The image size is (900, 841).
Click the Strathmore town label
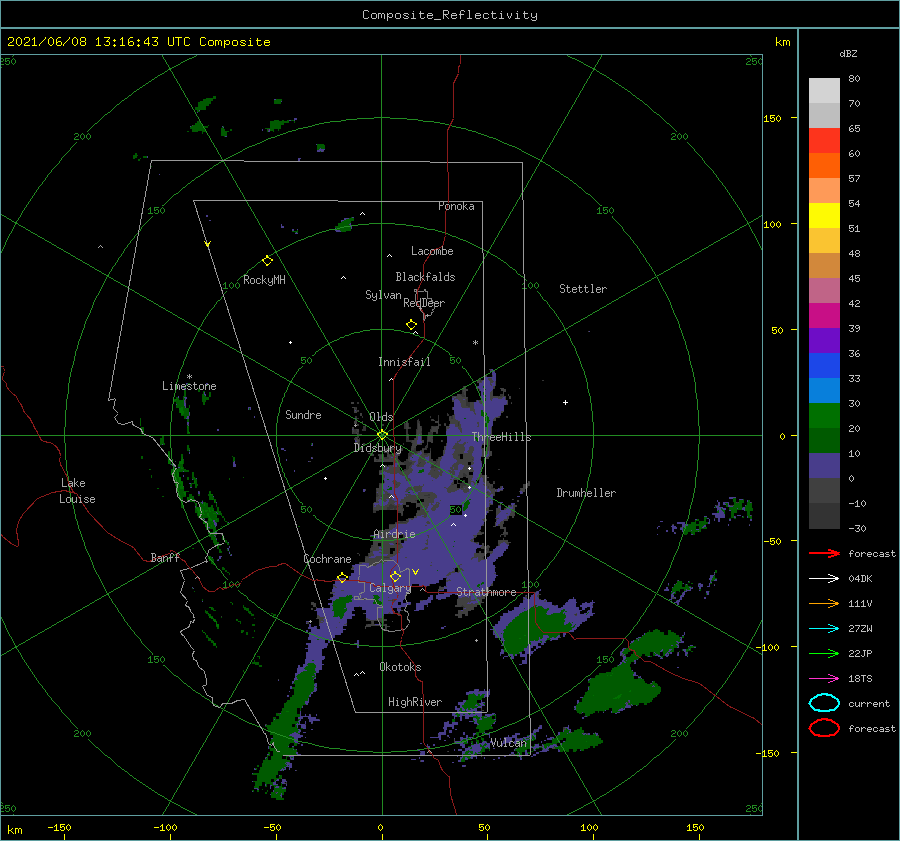pos(487,592)
